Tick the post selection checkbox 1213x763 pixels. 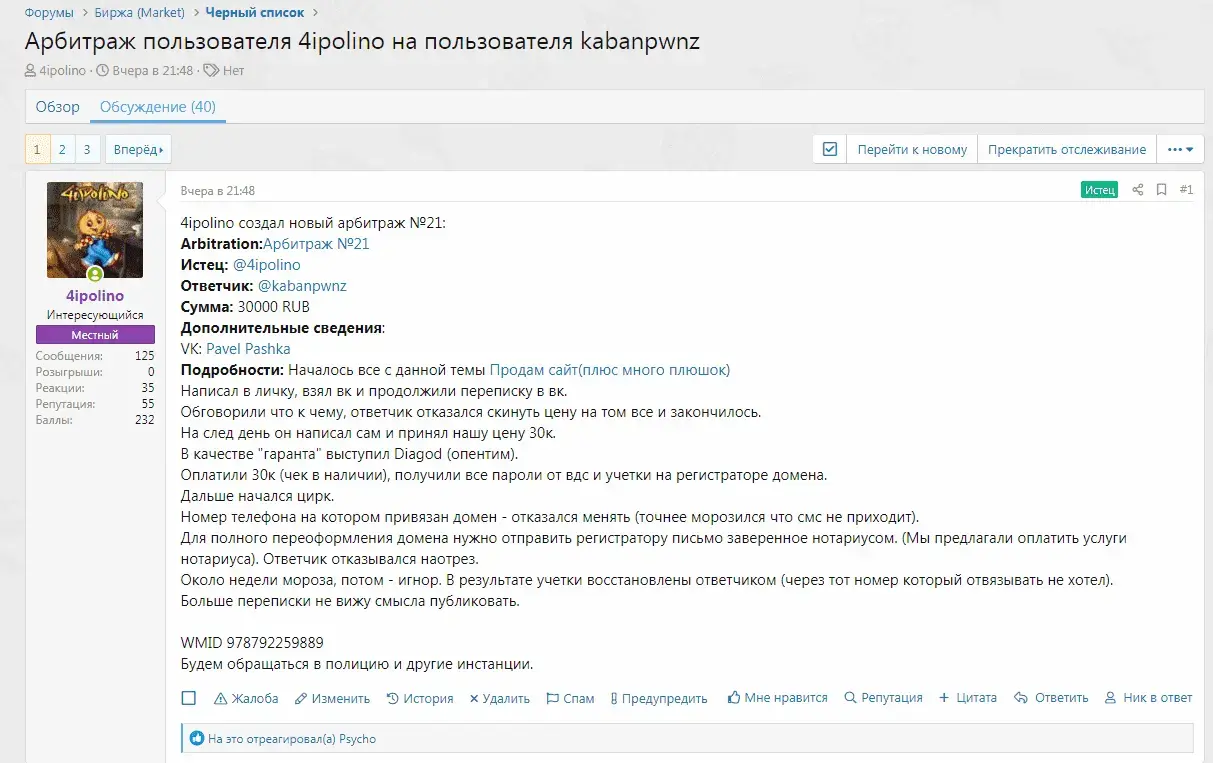(x=189, y=698)
